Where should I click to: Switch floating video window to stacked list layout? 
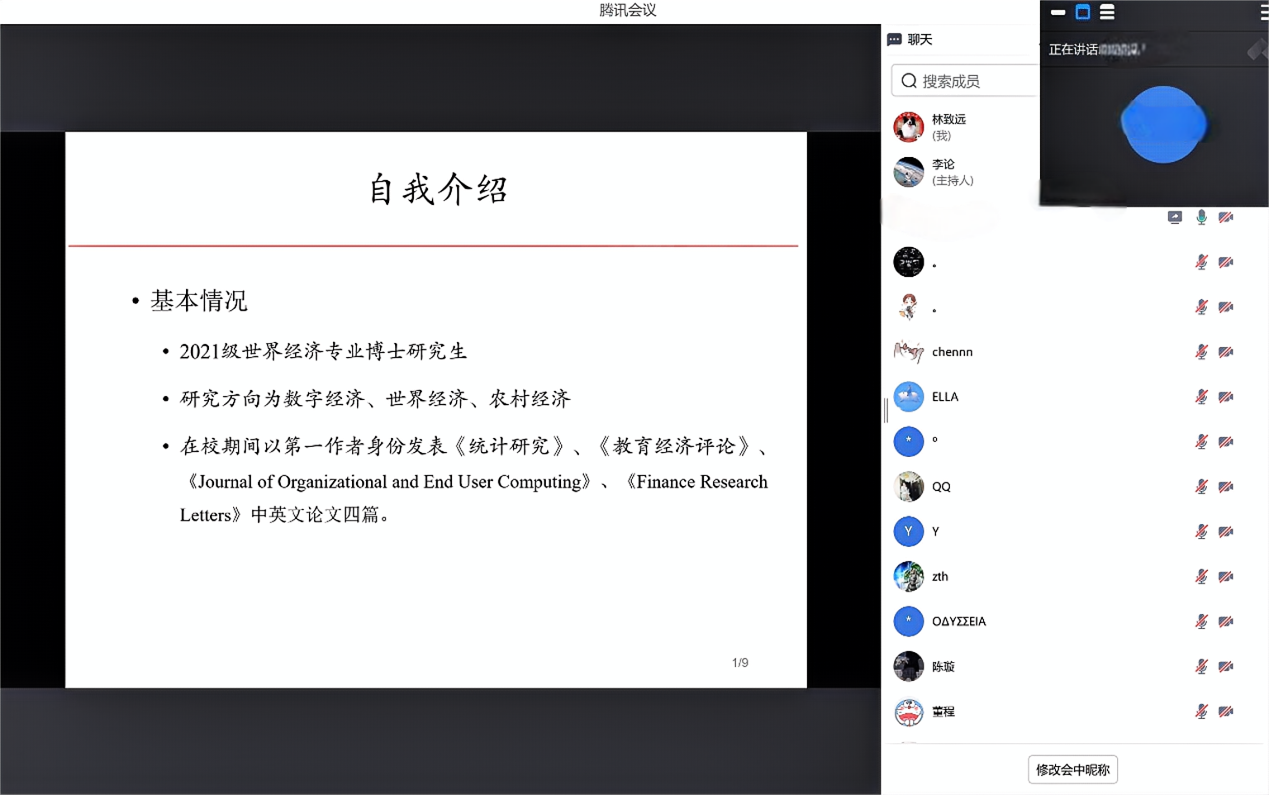click(1107, 12)
